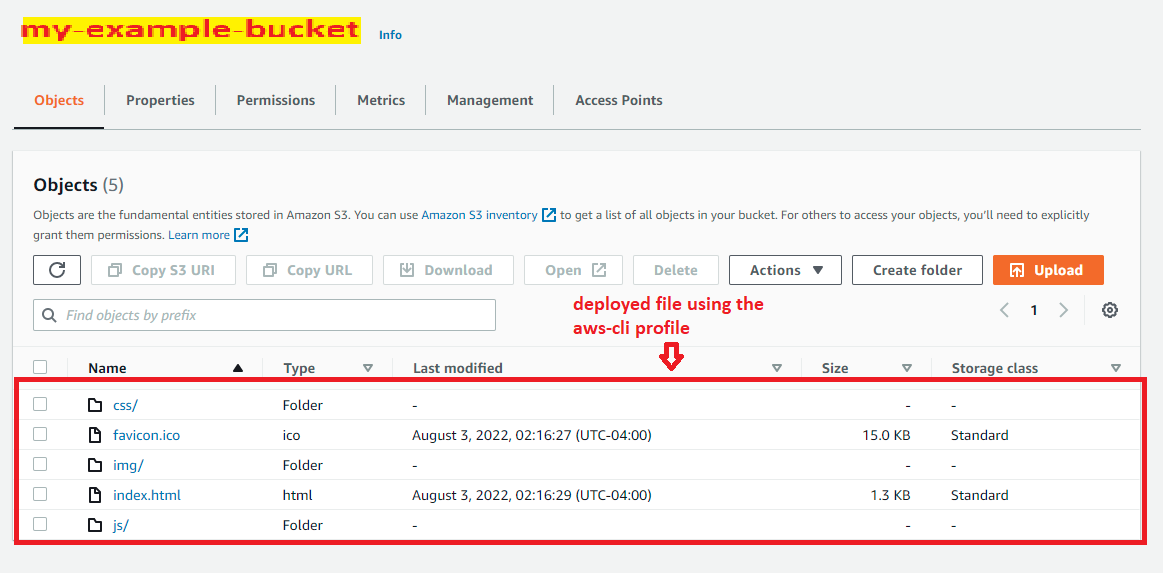Sort by Name column ascending arrow
The width and height of the screenshot is (1163, 573).
[238, 368]
